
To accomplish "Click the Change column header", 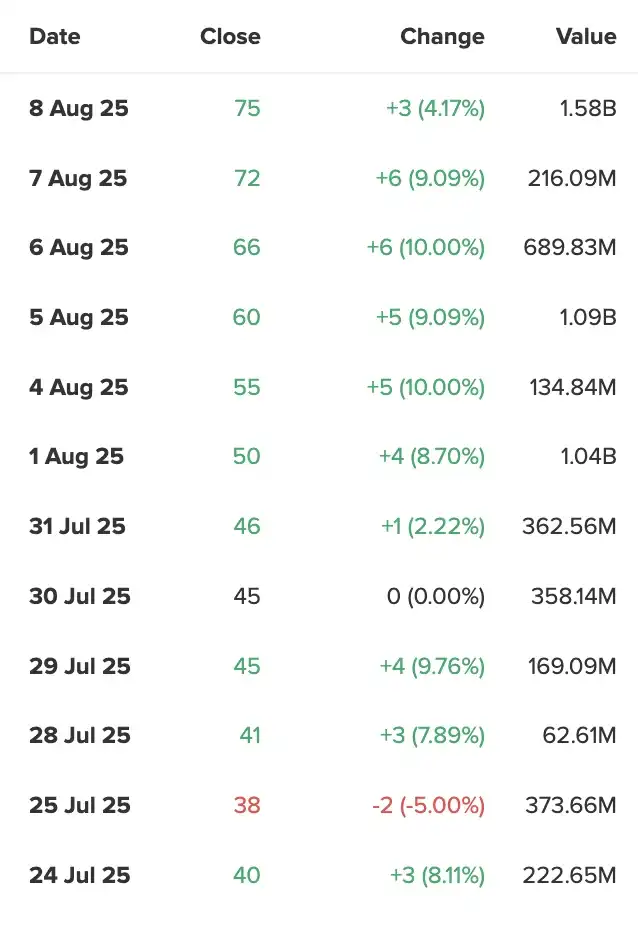I will (442, 37).
